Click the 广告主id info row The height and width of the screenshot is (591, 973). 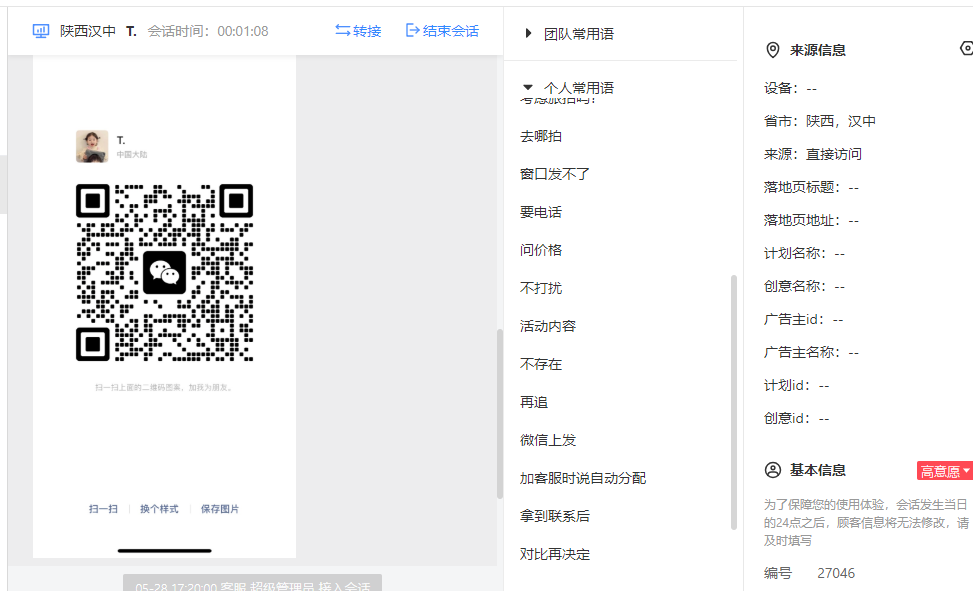(804, 319)
